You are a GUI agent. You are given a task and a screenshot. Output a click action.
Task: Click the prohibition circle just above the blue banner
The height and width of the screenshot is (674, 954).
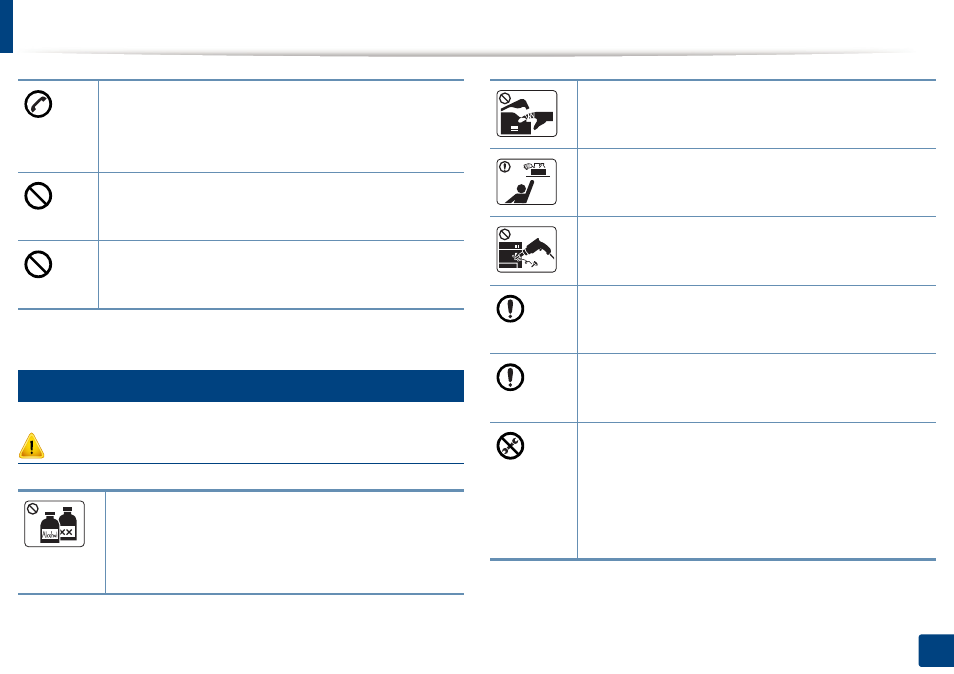(38, 265)
